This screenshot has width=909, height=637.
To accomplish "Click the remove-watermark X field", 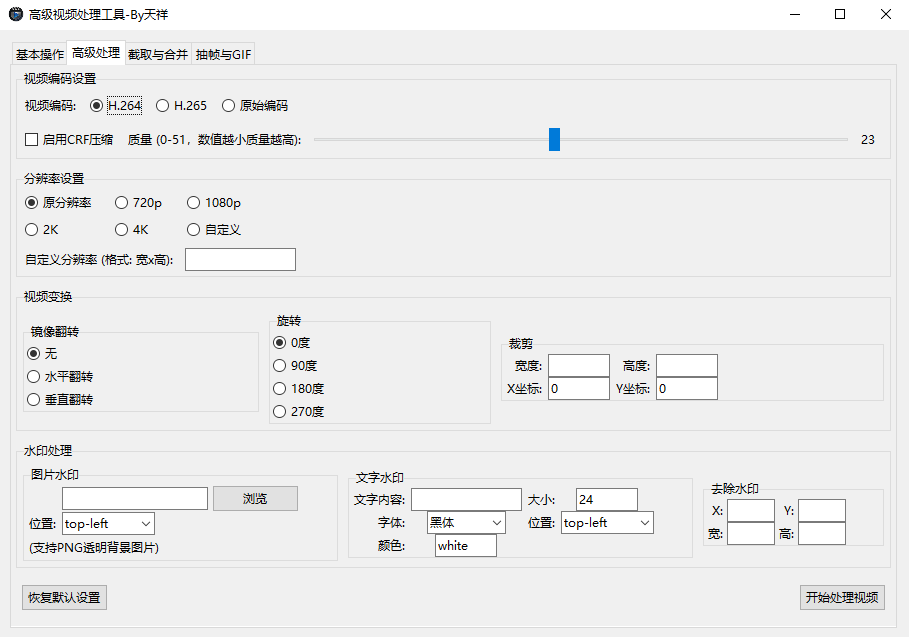I will coord(751,511).
